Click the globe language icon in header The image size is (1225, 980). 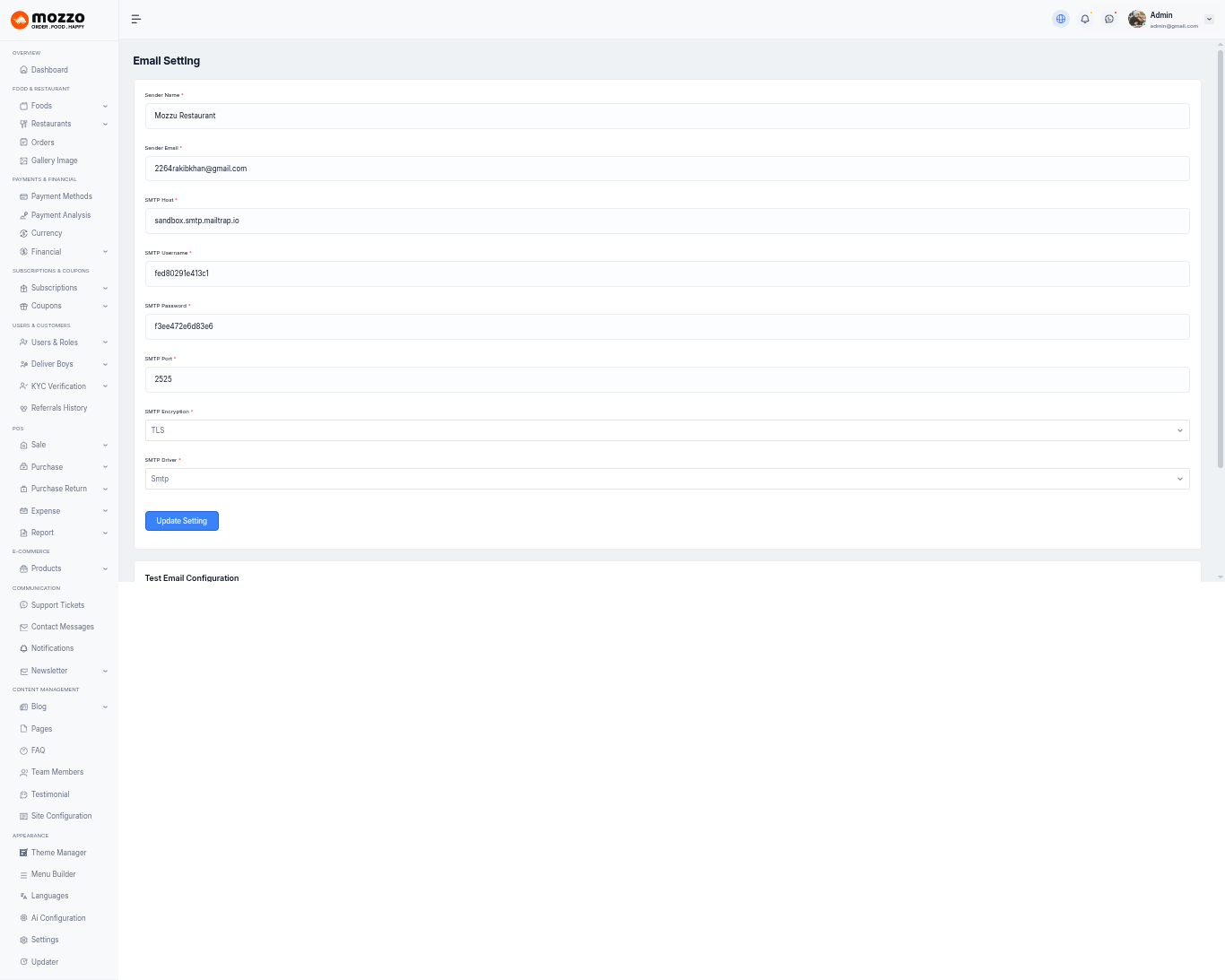[1061, 19]
